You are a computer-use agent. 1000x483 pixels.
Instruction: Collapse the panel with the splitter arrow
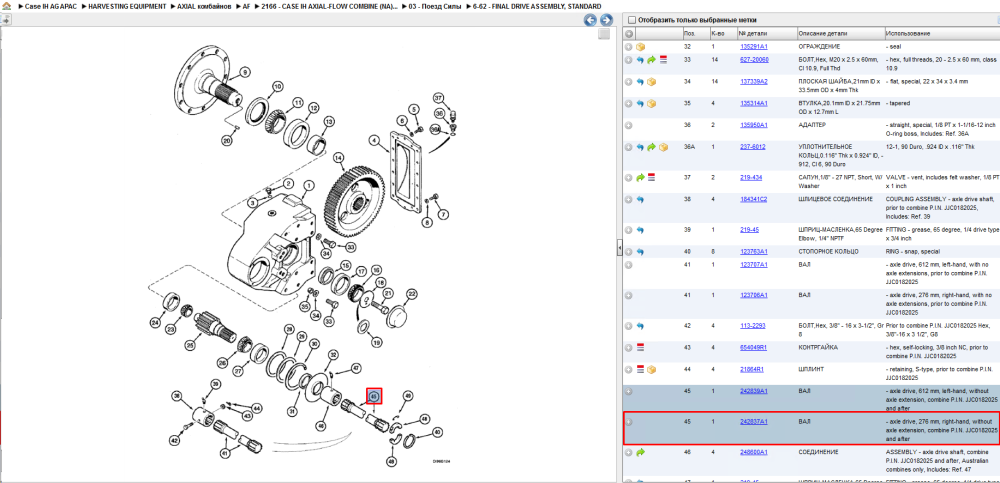[619, 249]
